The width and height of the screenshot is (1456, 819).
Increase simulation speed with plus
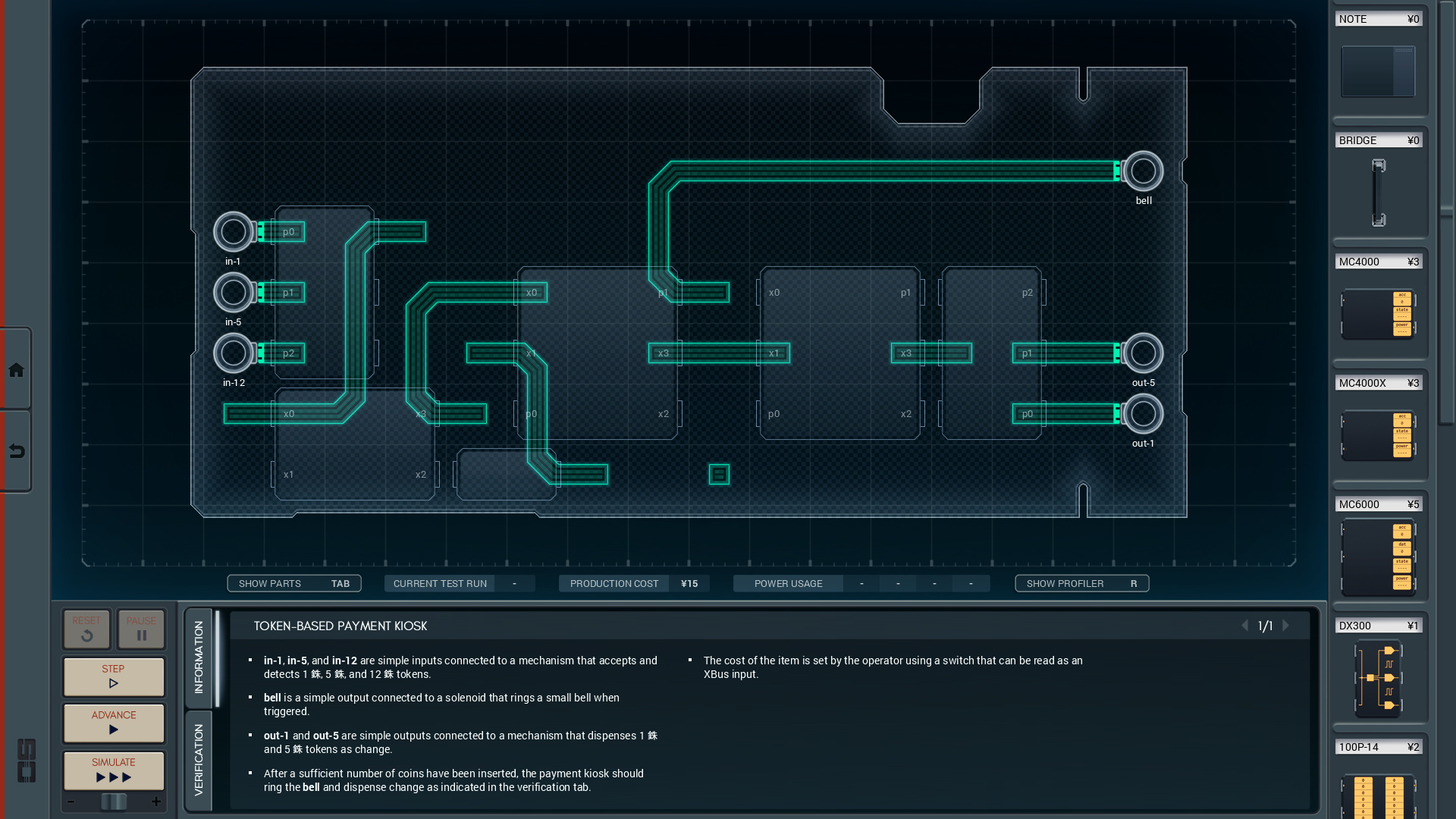coord(156,802)
